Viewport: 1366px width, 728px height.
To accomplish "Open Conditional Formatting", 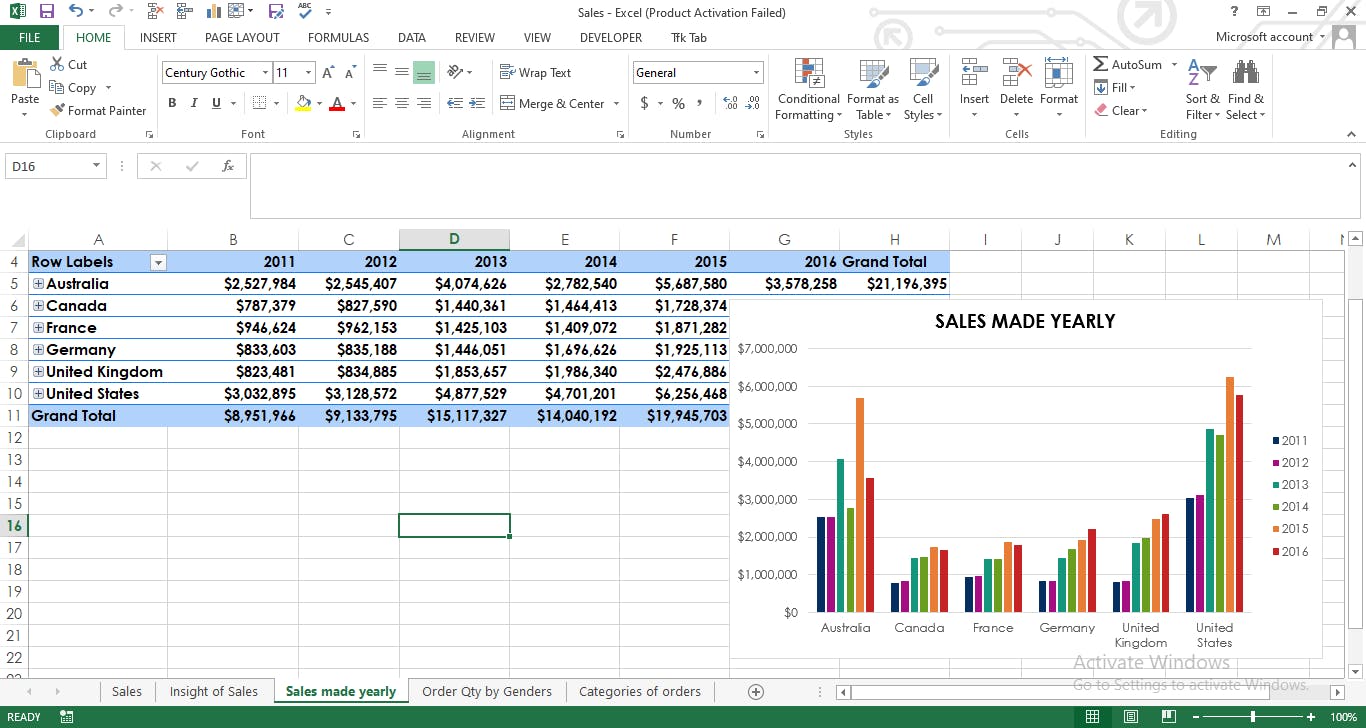I will [808, 90].
